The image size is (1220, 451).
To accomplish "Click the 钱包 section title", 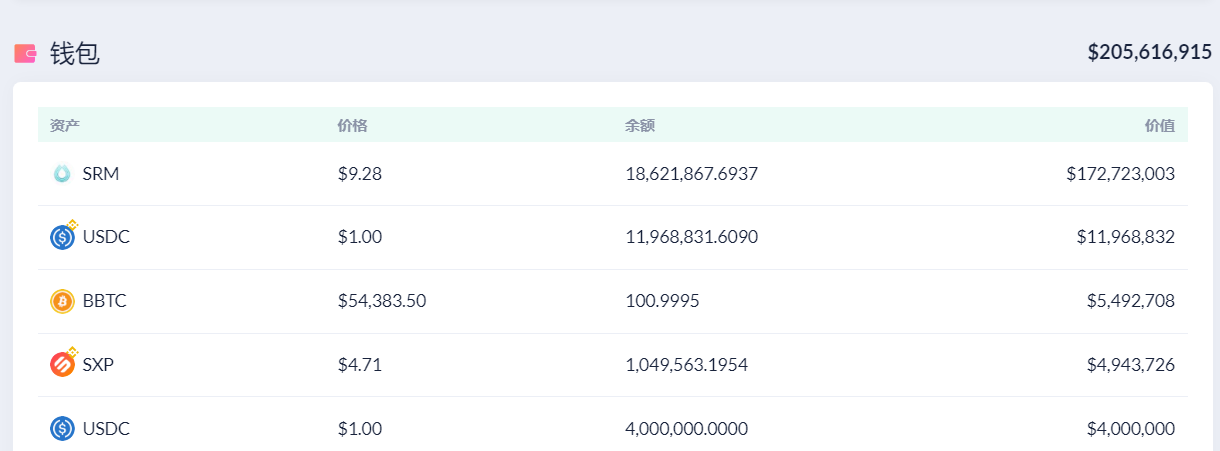I will 75,53.
